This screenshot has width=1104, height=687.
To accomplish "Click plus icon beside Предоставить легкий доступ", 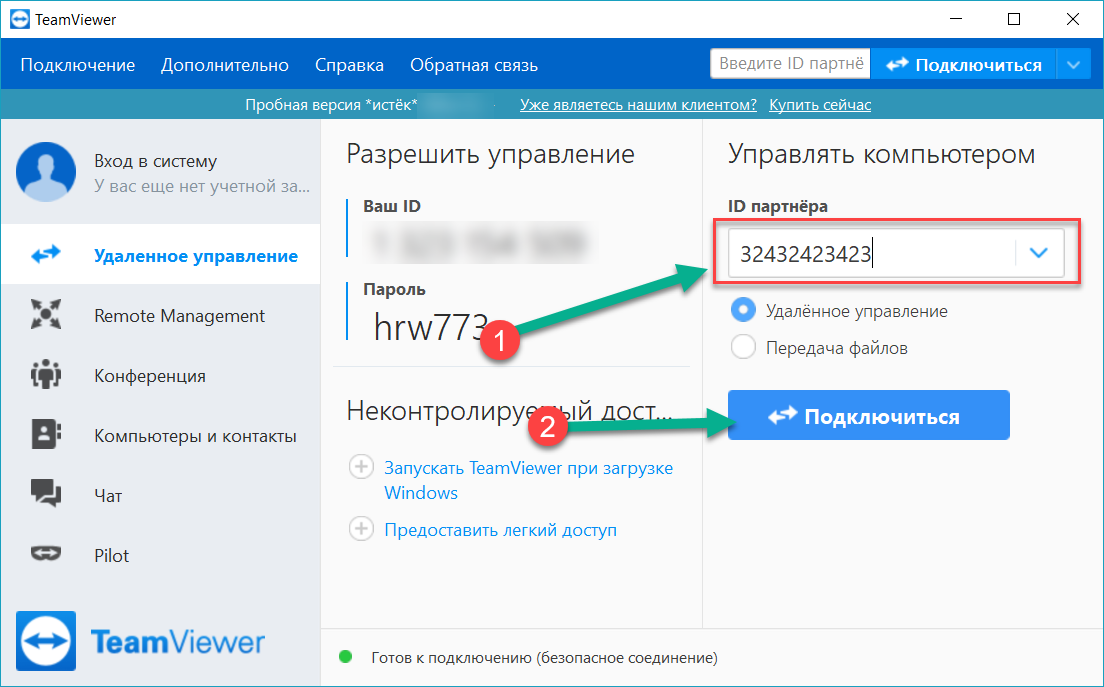I will (x=361, y=529).
